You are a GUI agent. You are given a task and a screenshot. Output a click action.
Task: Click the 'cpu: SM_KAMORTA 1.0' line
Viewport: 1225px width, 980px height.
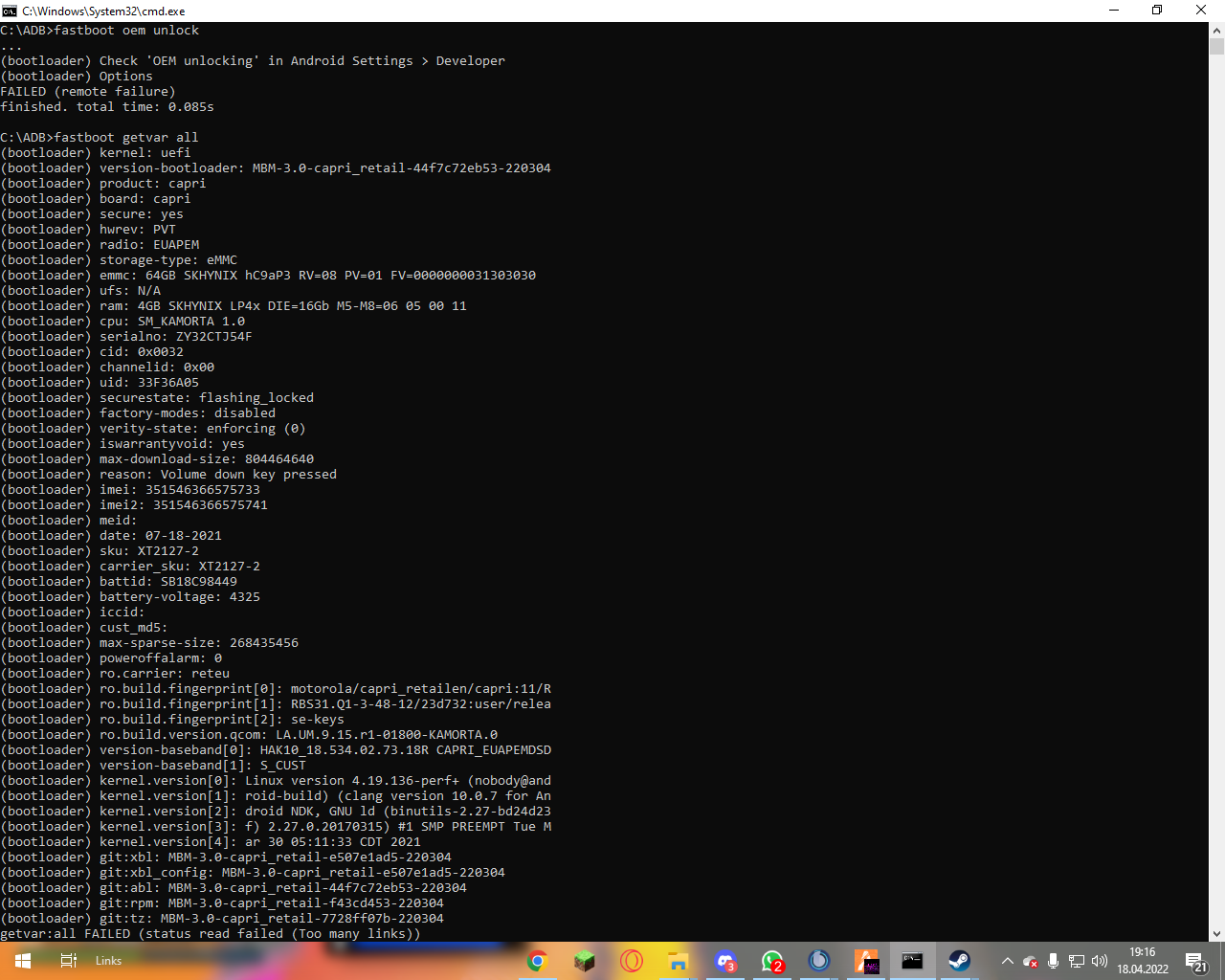pos(122,321)
